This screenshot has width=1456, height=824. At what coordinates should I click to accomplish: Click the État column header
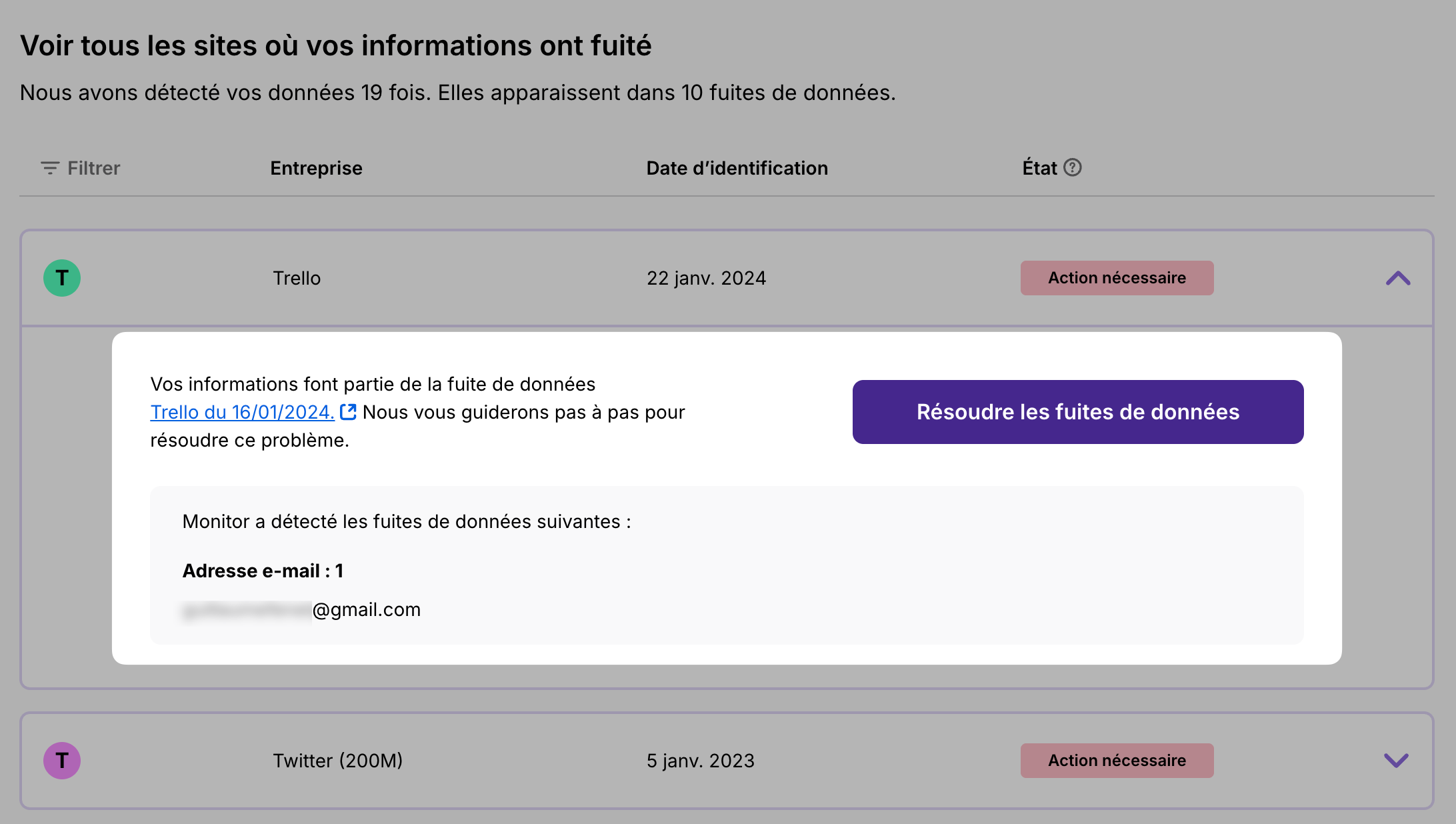[1039, 168]
